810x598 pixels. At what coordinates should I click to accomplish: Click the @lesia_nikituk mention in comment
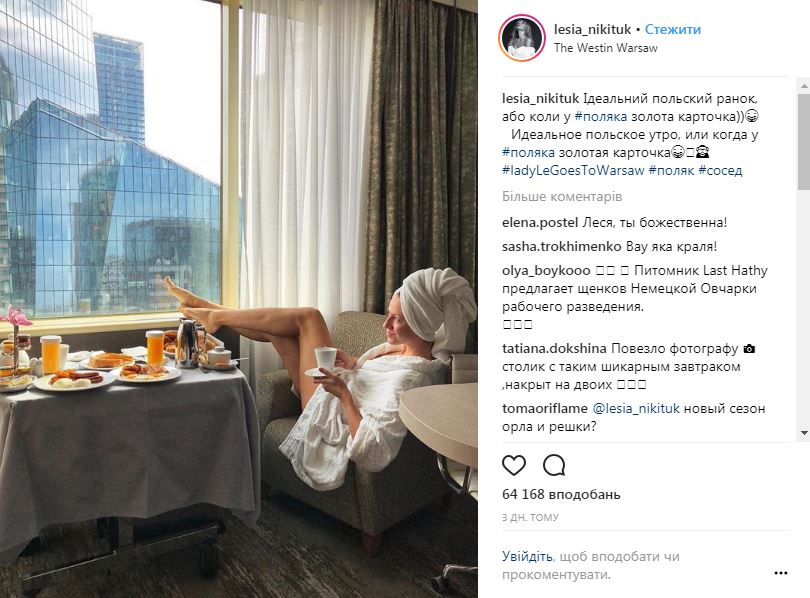[x=636, y=408]
